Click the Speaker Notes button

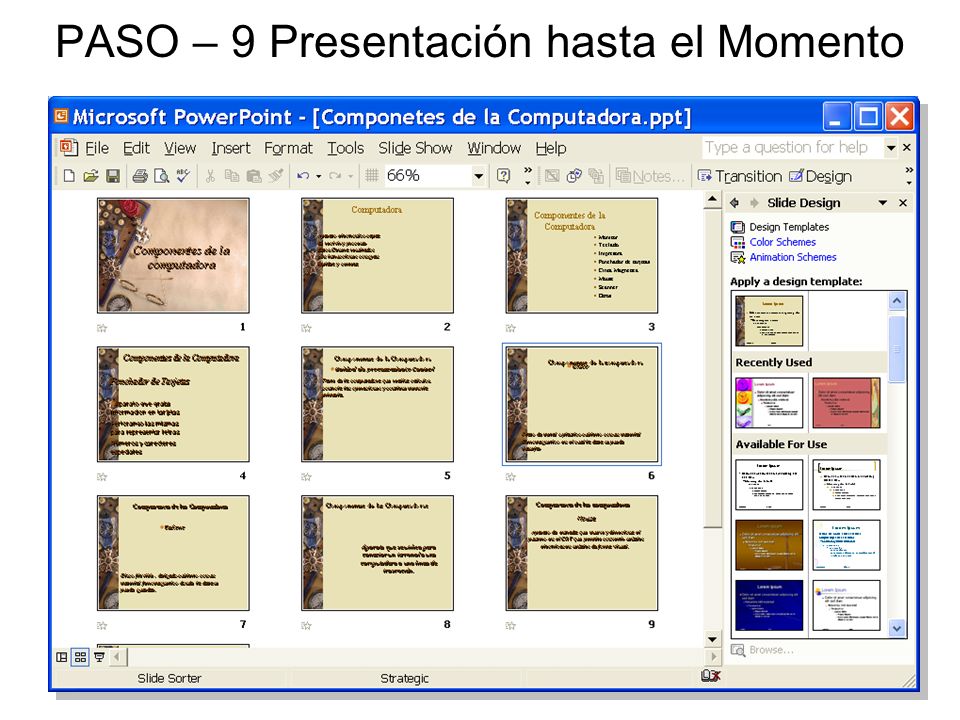point(650,176)
